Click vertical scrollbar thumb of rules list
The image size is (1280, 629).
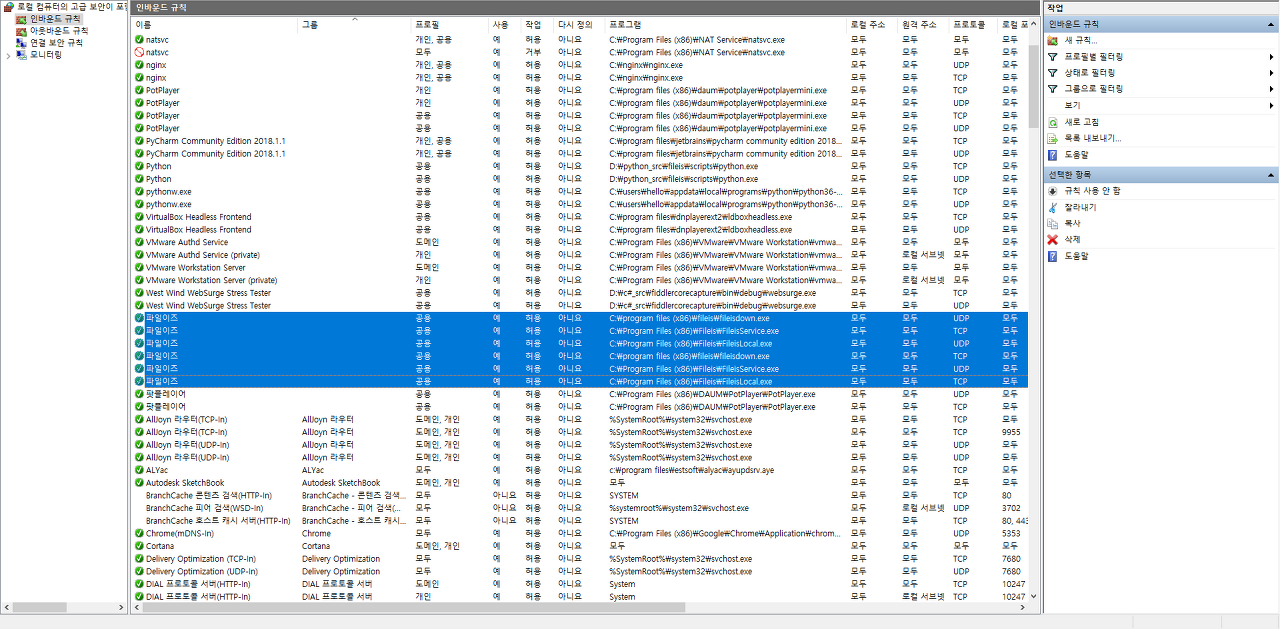(1034, 86)
